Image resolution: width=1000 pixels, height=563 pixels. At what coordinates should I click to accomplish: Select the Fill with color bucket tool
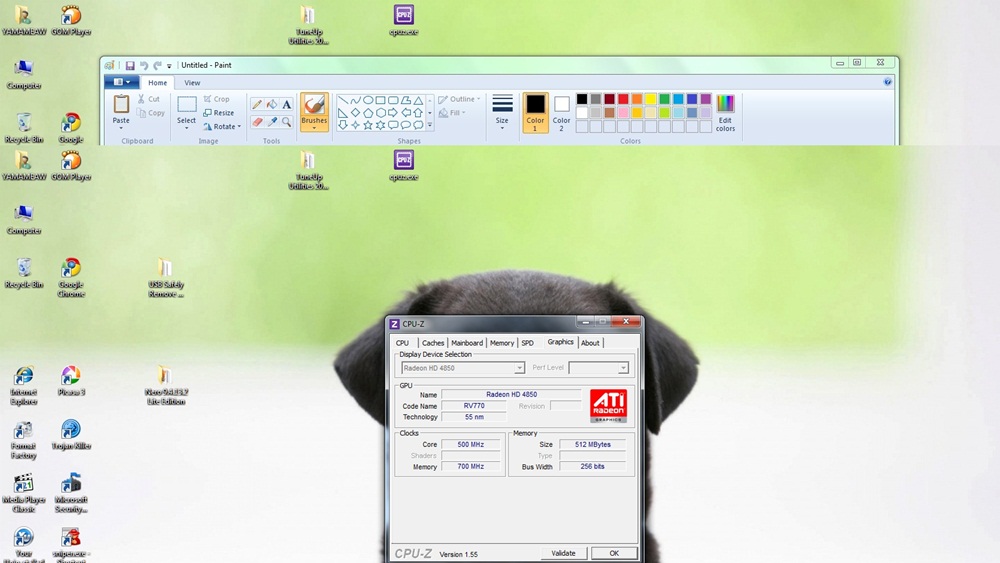(272, 105)
